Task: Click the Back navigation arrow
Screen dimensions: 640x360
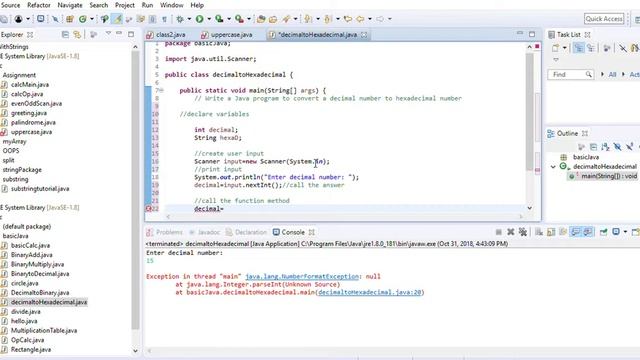Action: point(360,19)
